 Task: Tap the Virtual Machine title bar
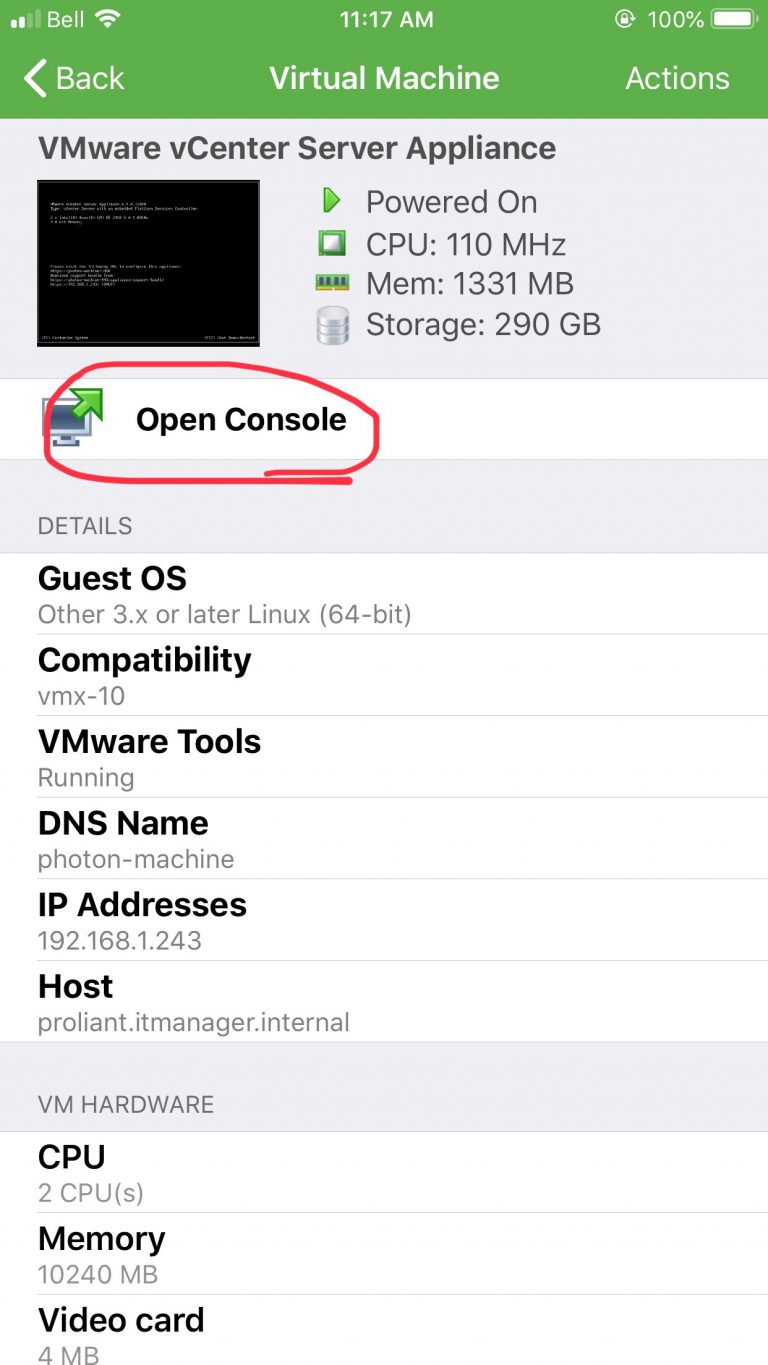384,78
